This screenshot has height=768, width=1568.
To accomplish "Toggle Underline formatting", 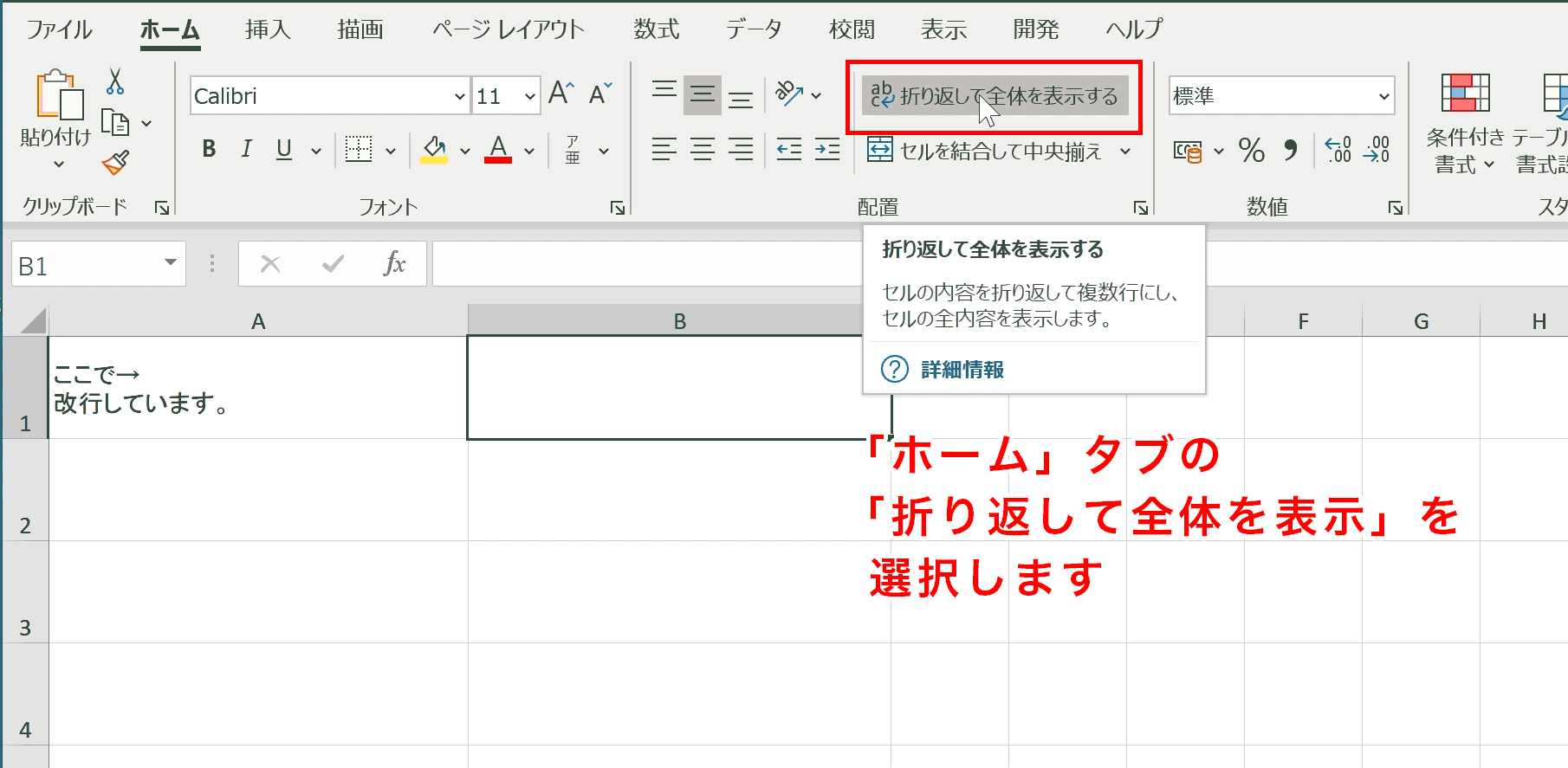I will 284,149.
